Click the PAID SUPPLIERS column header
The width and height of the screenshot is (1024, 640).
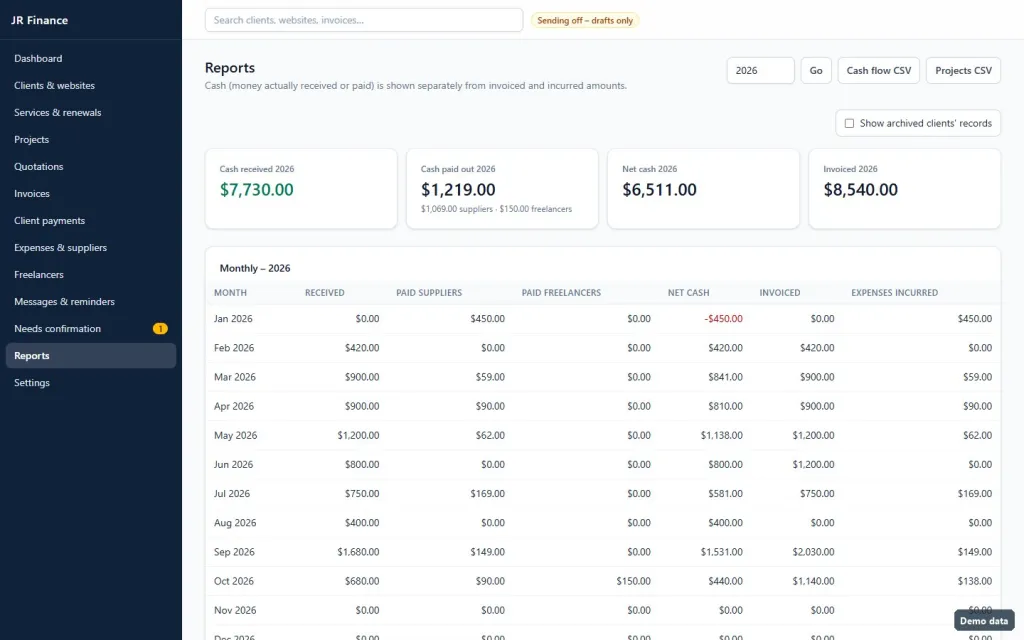point(428,293)
